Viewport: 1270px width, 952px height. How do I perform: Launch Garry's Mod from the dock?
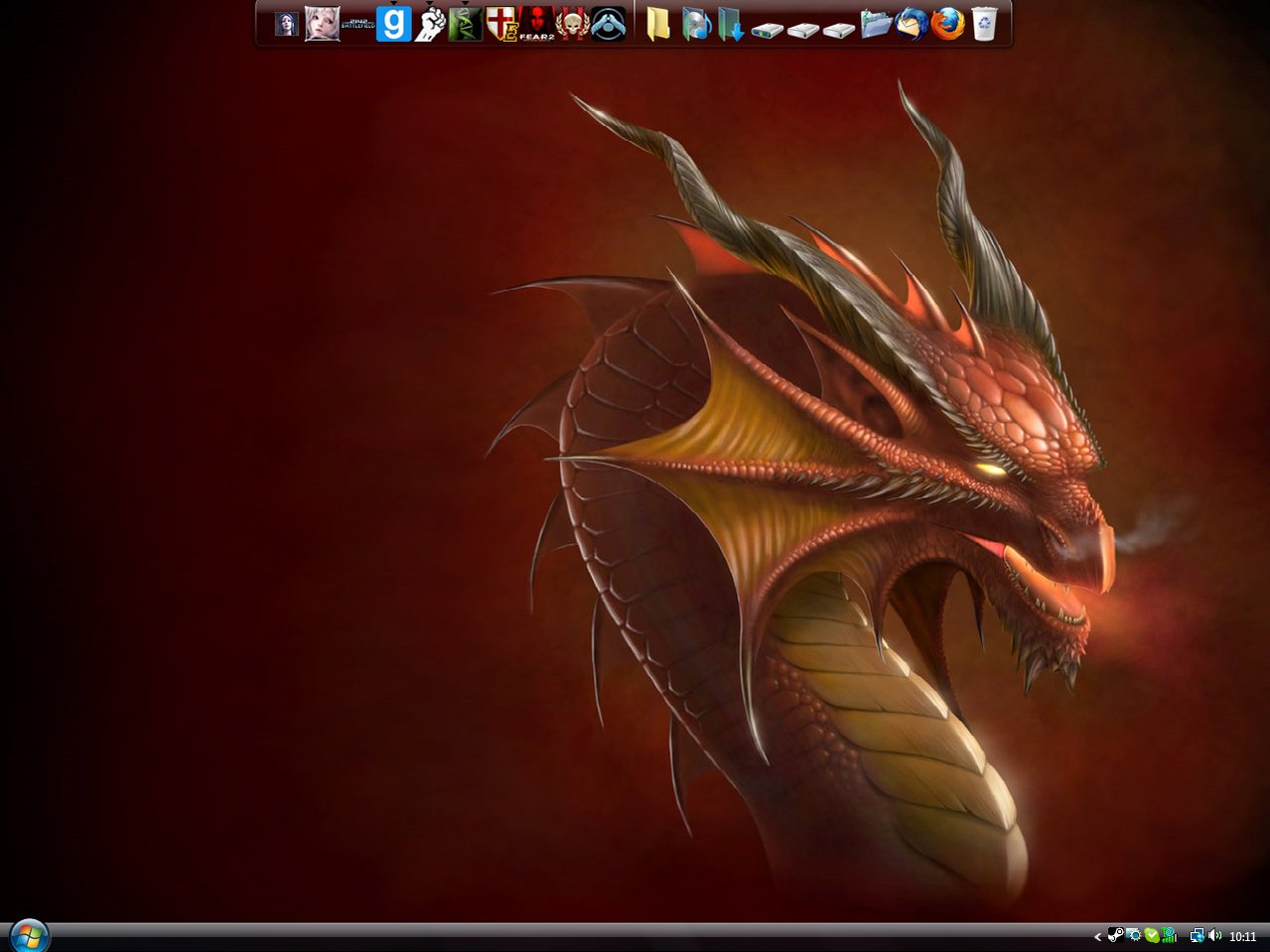coord(394,24)
